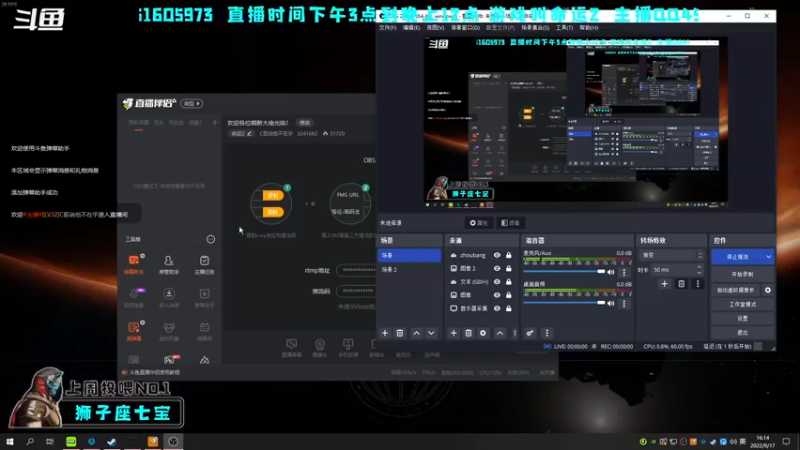The image size is (800, 450).
Task: Open the scene transition type dropdown
Action: point(671,255)
